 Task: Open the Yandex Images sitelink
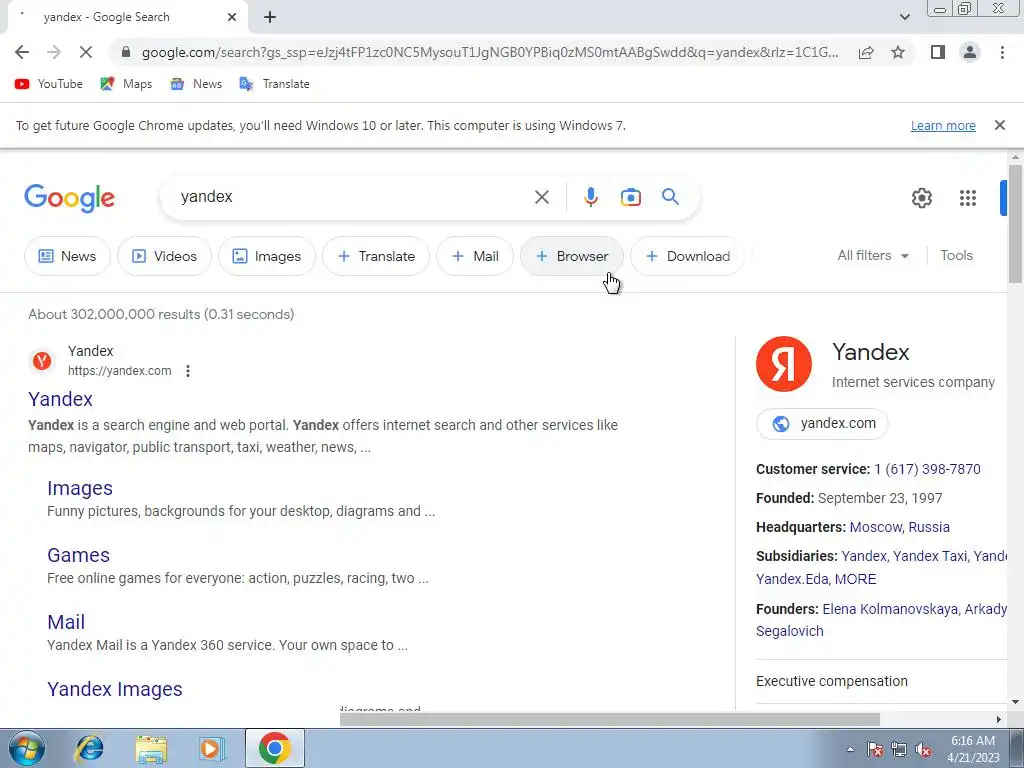[x=115, y=690]
